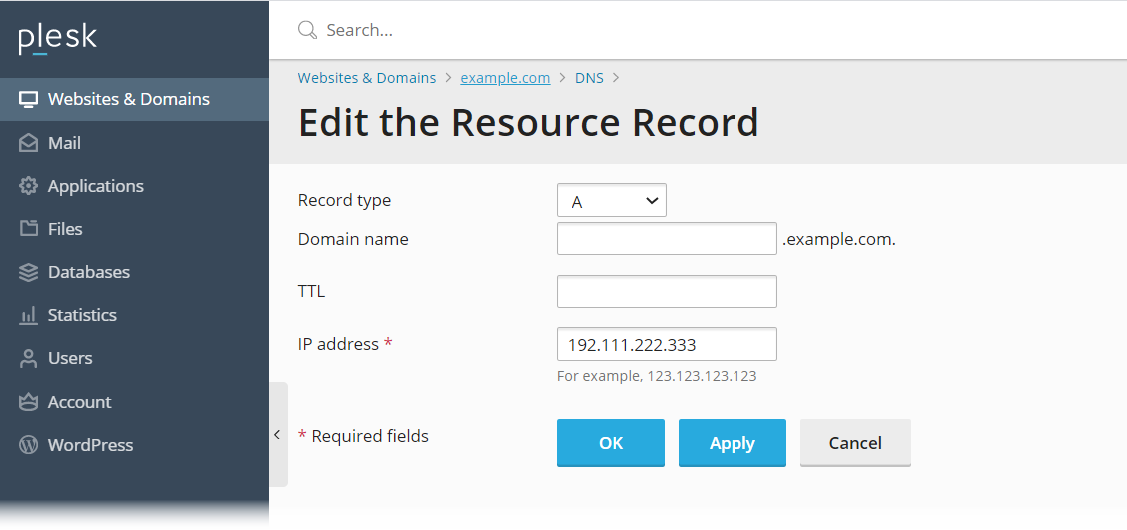The image size is (1127, 530).
Task: Go to Statistics in the sidebar
Action: pyautogui.click(x=82, y=315)
